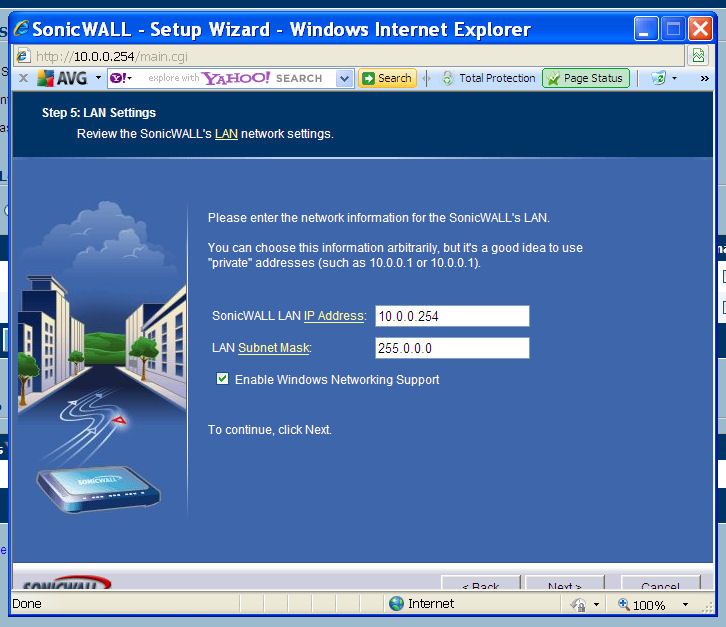This screenshot has width=726, height=627.
Task: Edit the SonicWALL LAN IP Address field
Action: pyautogui.click(x=452, y=316)
